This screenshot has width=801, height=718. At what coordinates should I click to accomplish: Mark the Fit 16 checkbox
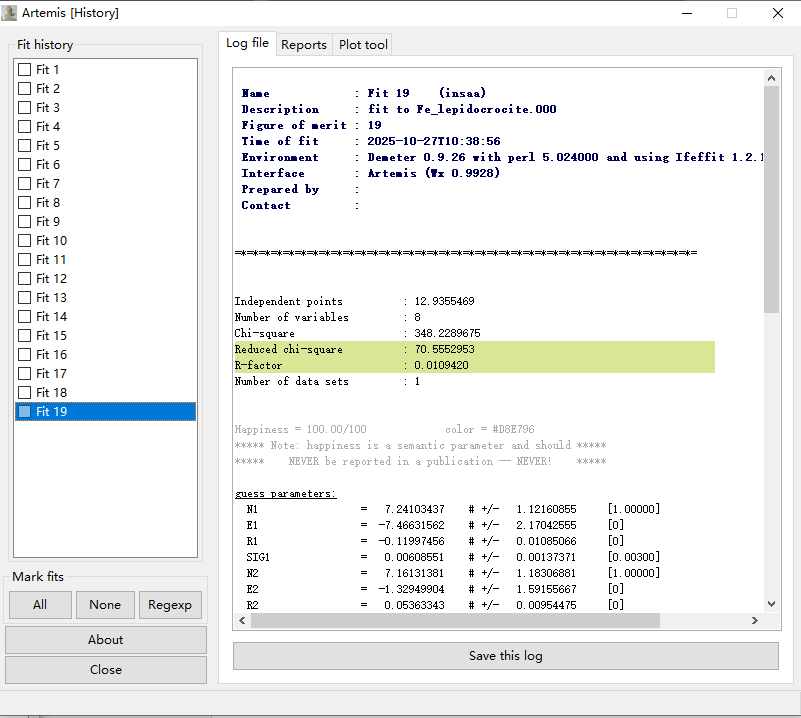[x=24, y=355]
